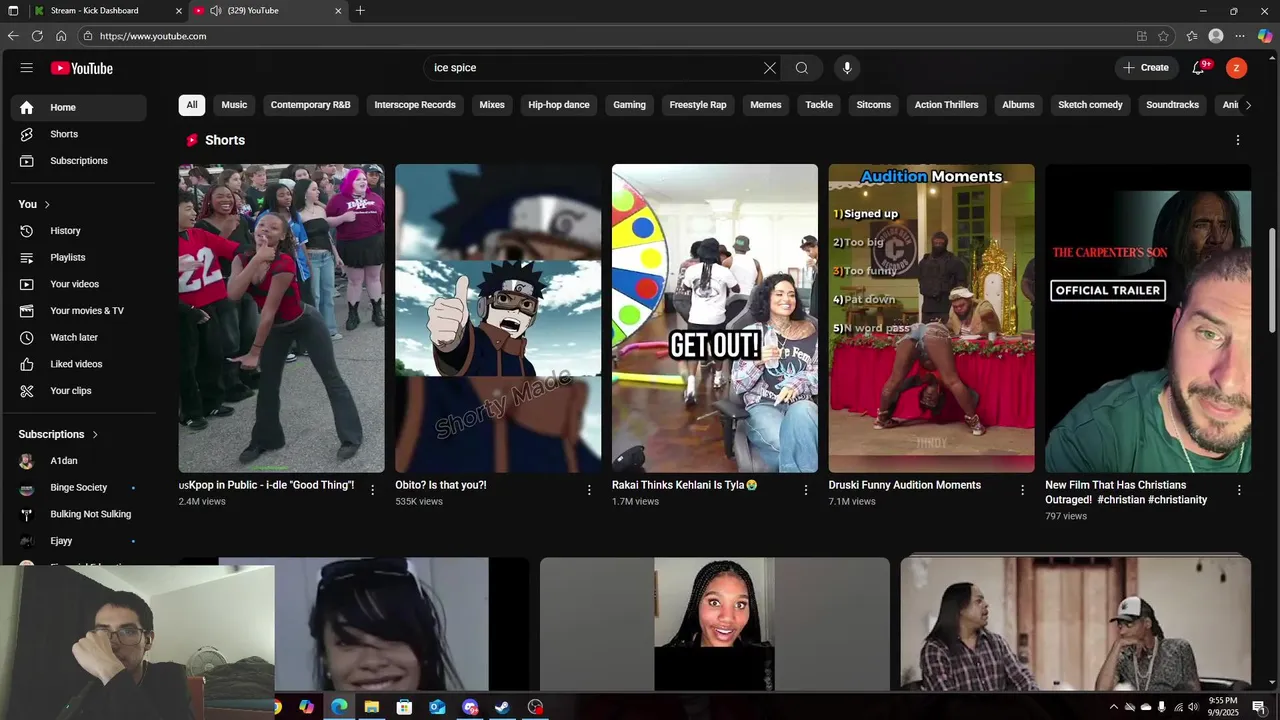Screen dimensions: 1280x720
Task: Click browser back arrow
Action: coord(13,36)
